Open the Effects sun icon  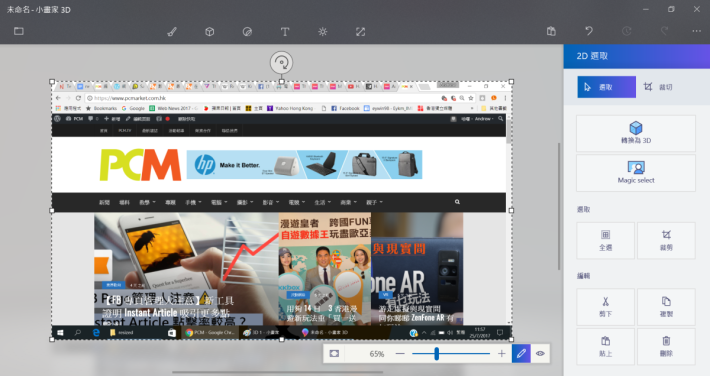[x=322, y=32]
